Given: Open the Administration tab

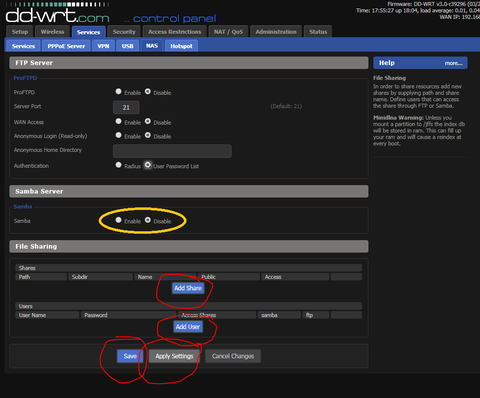Looking at the screenshot, I should point(276,32).
